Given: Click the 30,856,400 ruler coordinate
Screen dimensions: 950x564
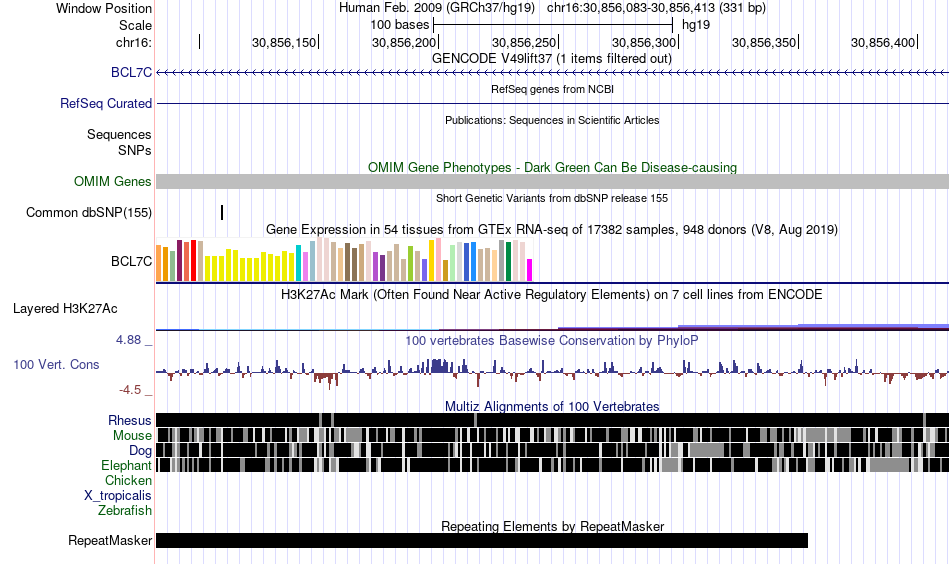Looking at the screenshot, I should point(883,42).
